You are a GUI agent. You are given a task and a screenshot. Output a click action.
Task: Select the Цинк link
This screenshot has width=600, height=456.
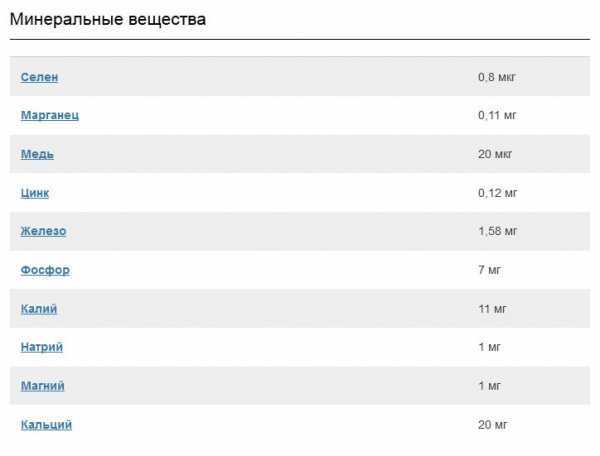(35, 193)
